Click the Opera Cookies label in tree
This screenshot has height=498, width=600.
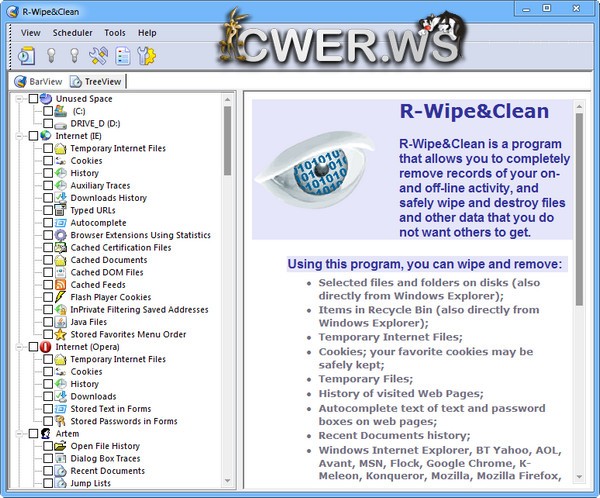(86, 372)
